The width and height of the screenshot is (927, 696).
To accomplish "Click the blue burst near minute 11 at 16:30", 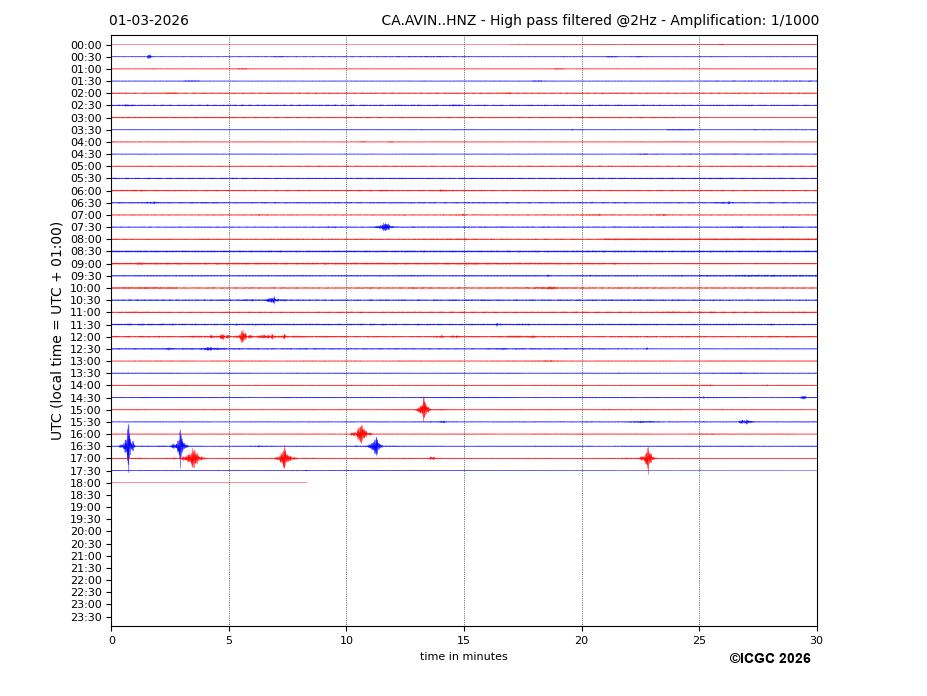I will click(375, 446).
